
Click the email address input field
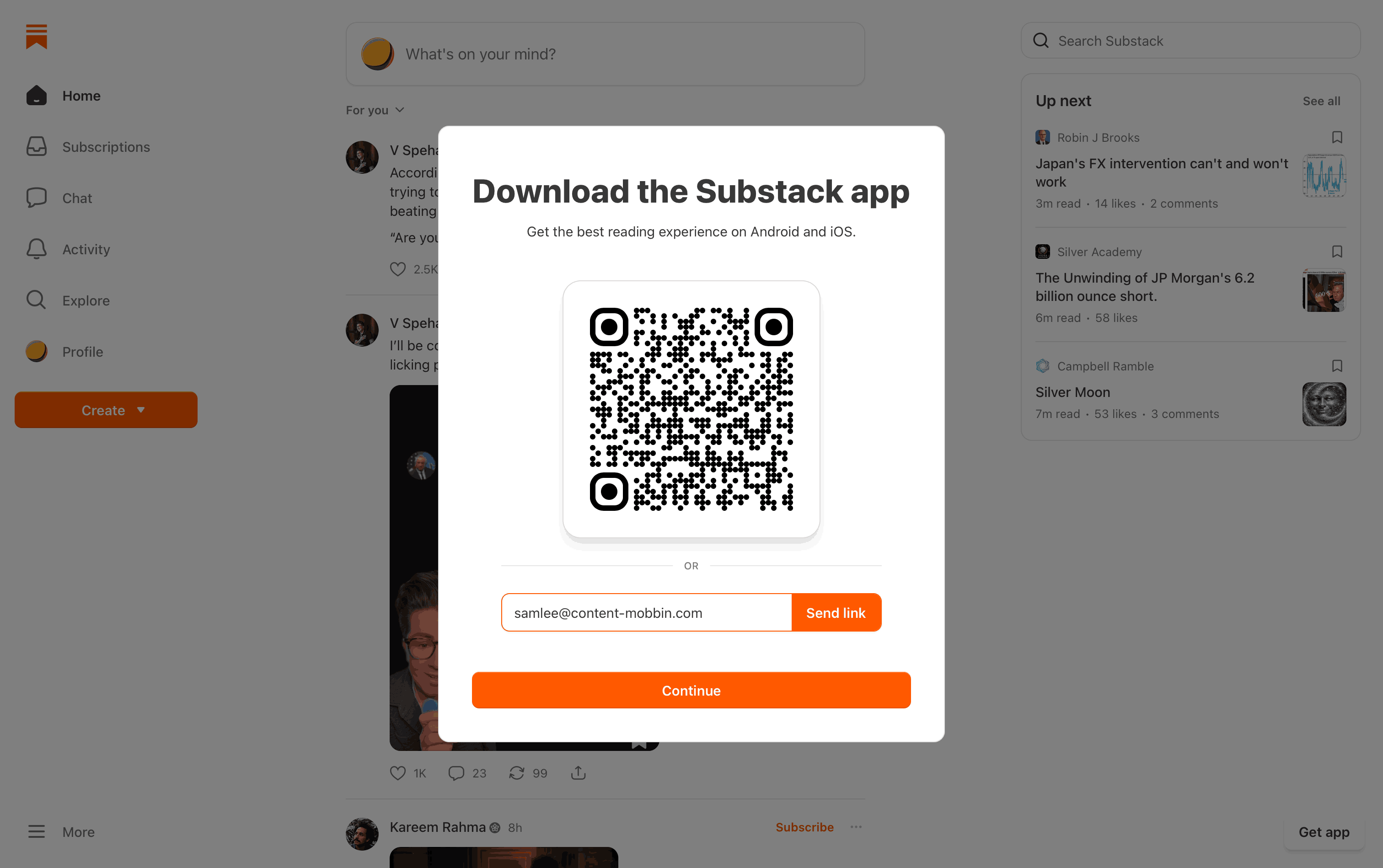click(x=646, y=612)
